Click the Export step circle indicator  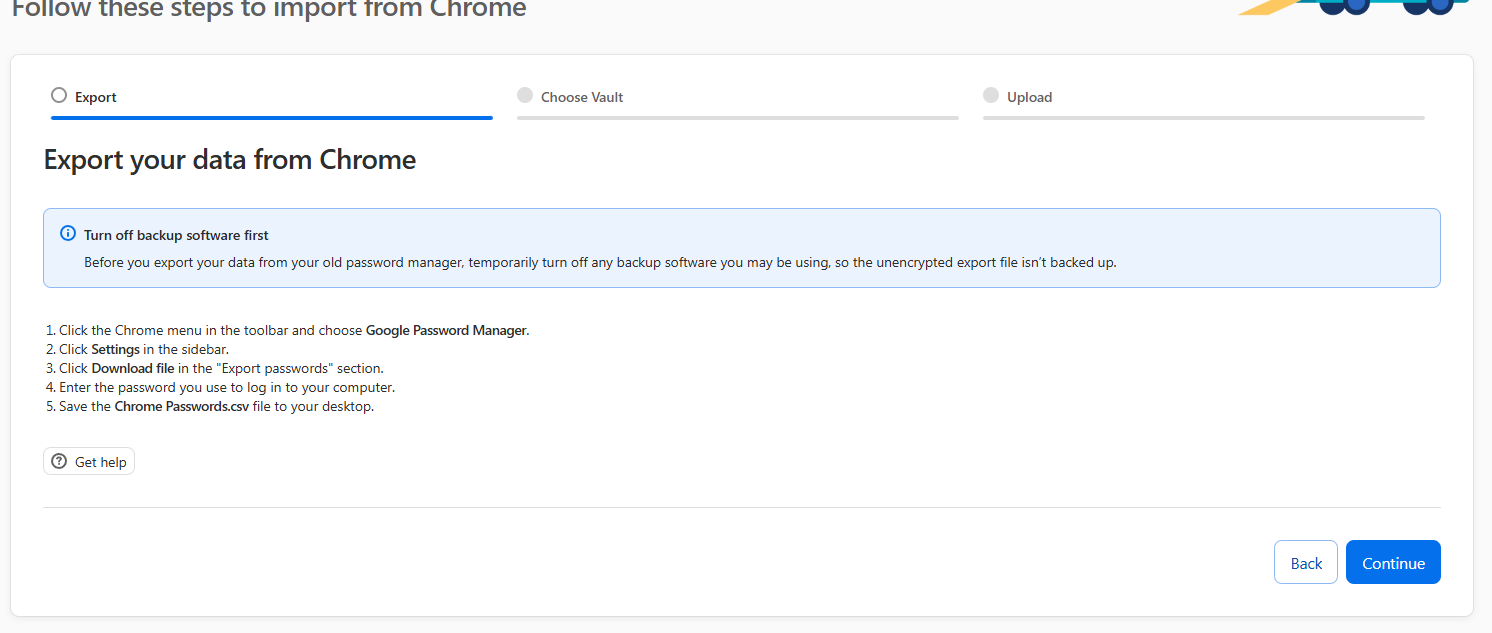(59, 96)
